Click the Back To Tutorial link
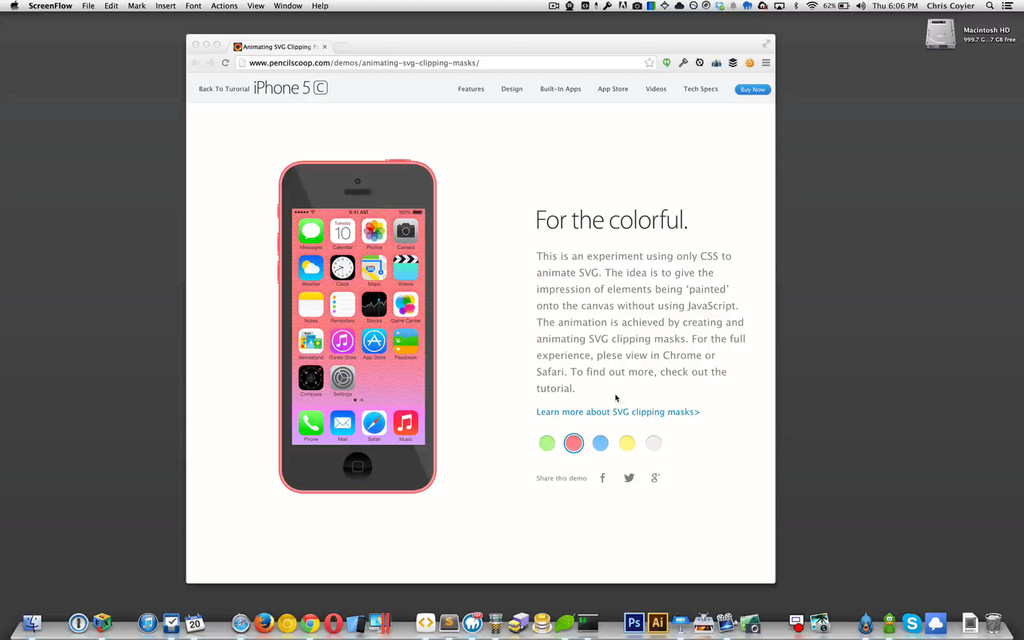The image size is (1024, 640). pos(224,89)
